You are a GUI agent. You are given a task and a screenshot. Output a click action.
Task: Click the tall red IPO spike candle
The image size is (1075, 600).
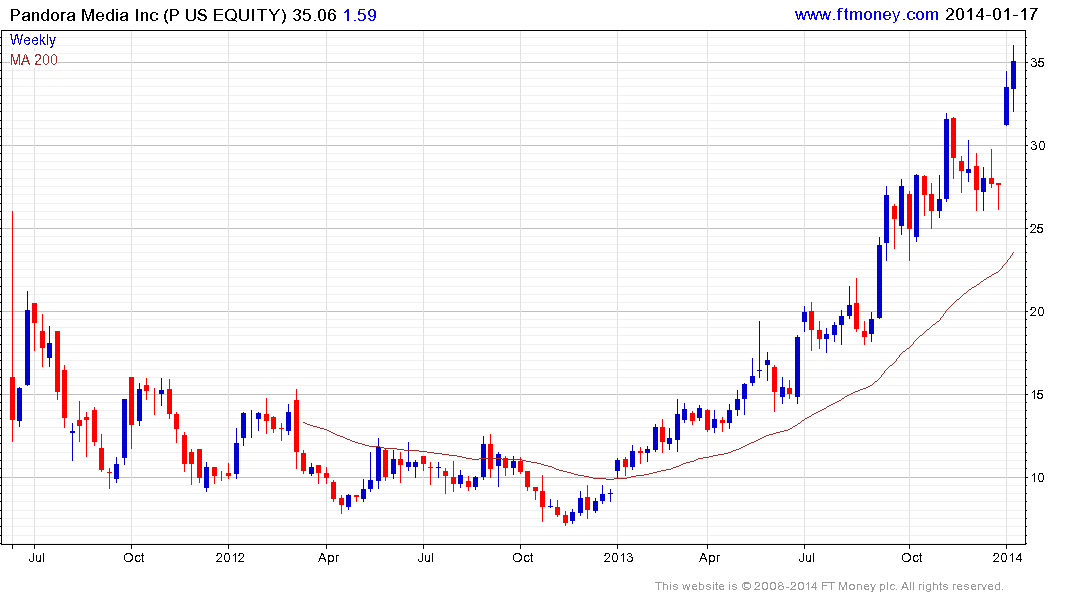[x=12, y=398]
